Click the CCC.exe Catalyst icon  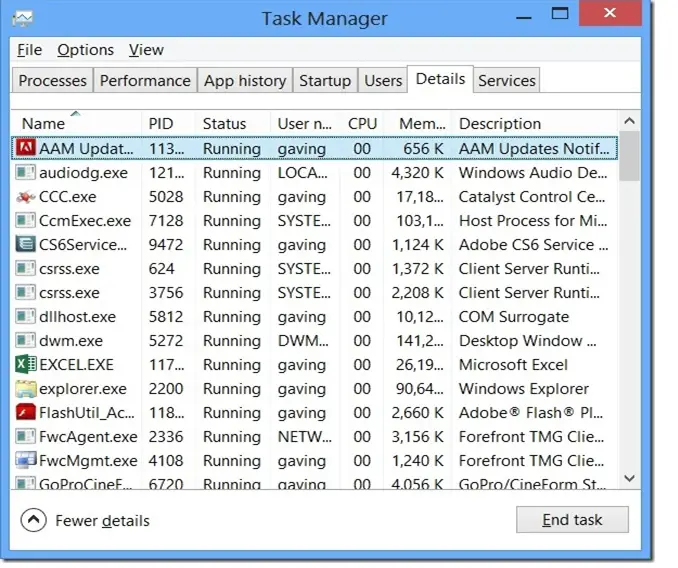click(26, 197)
